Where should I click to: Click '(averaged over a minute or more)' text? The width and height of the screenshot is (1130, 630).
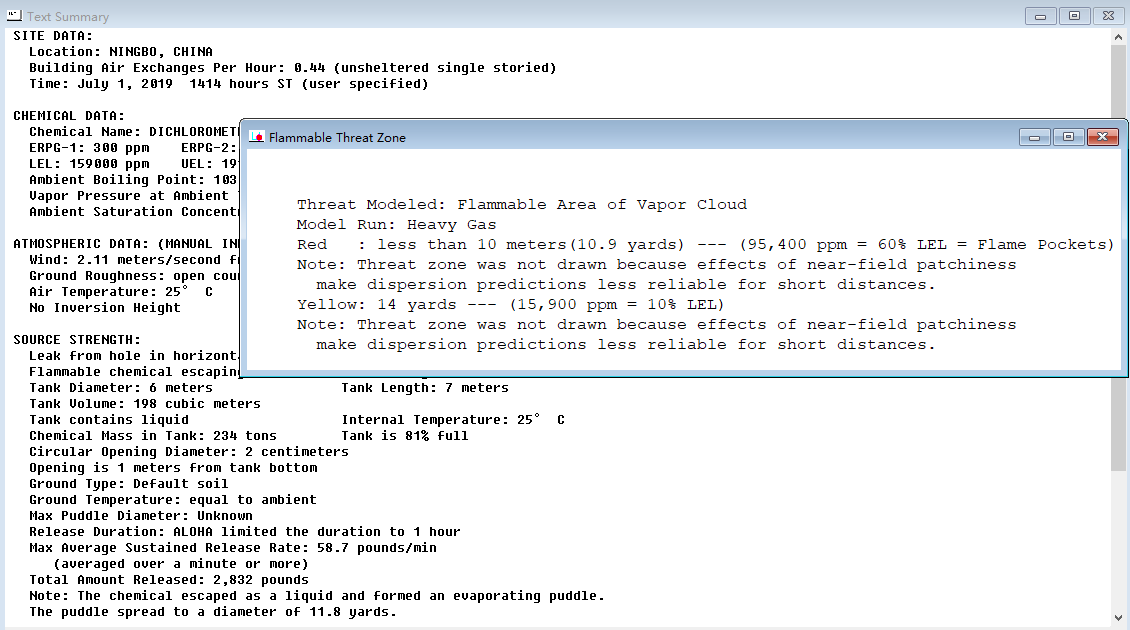[181, 564]
